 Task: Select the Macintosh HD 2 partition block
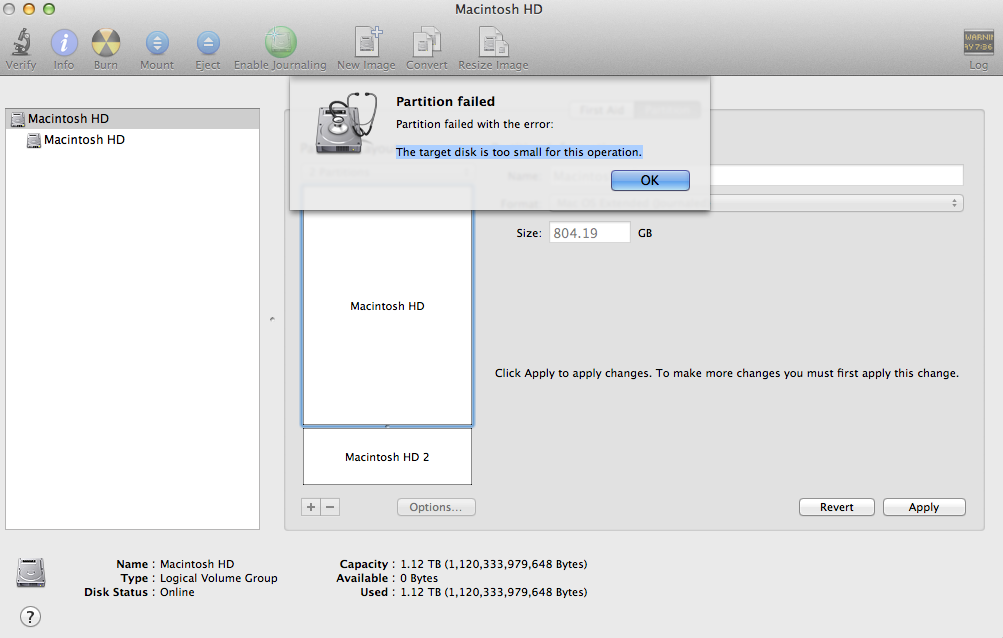click(x=387, y=456)
